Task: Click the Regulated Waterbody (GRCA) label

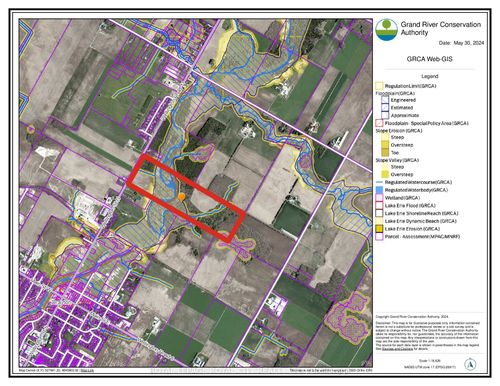Action: tap(416, 190)
